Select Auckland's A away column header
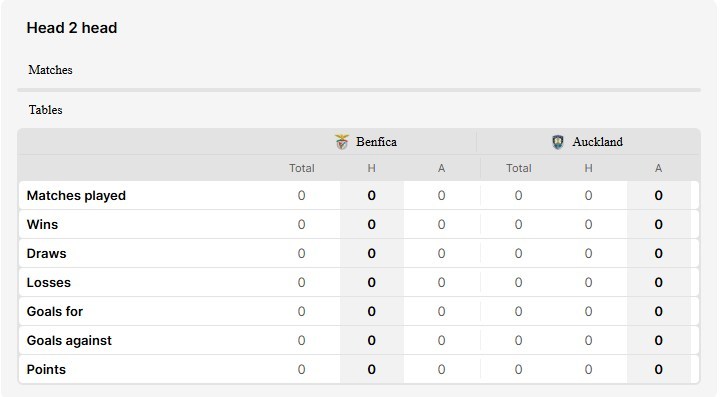The width and height of the screenshot is (725, 397). (658, 168)
